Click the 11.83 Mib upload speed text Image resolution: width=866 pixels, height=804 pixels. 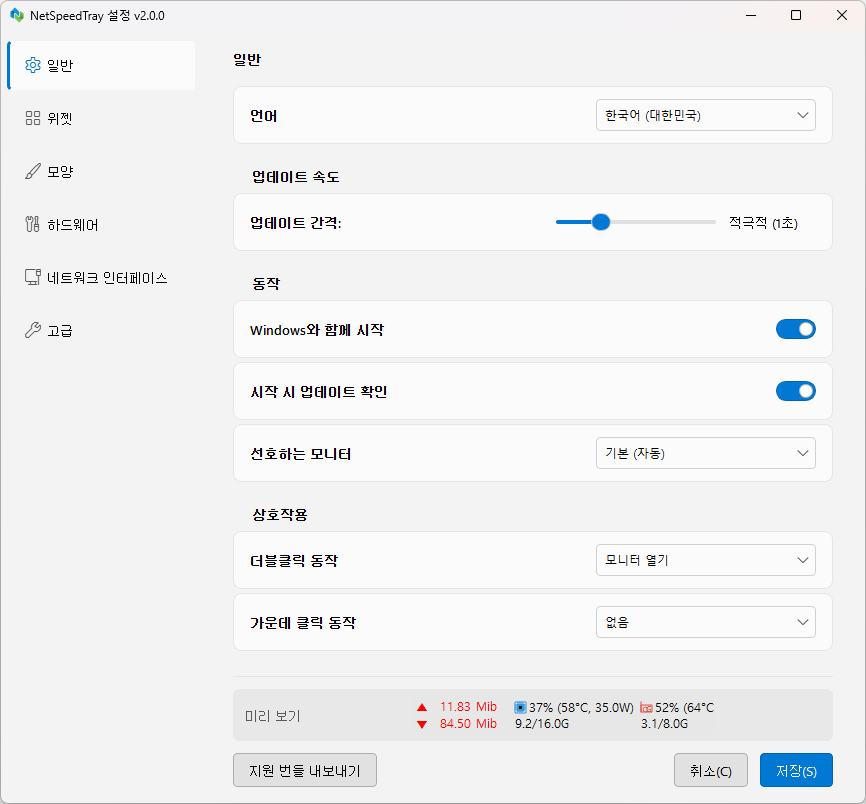point(468,707)
